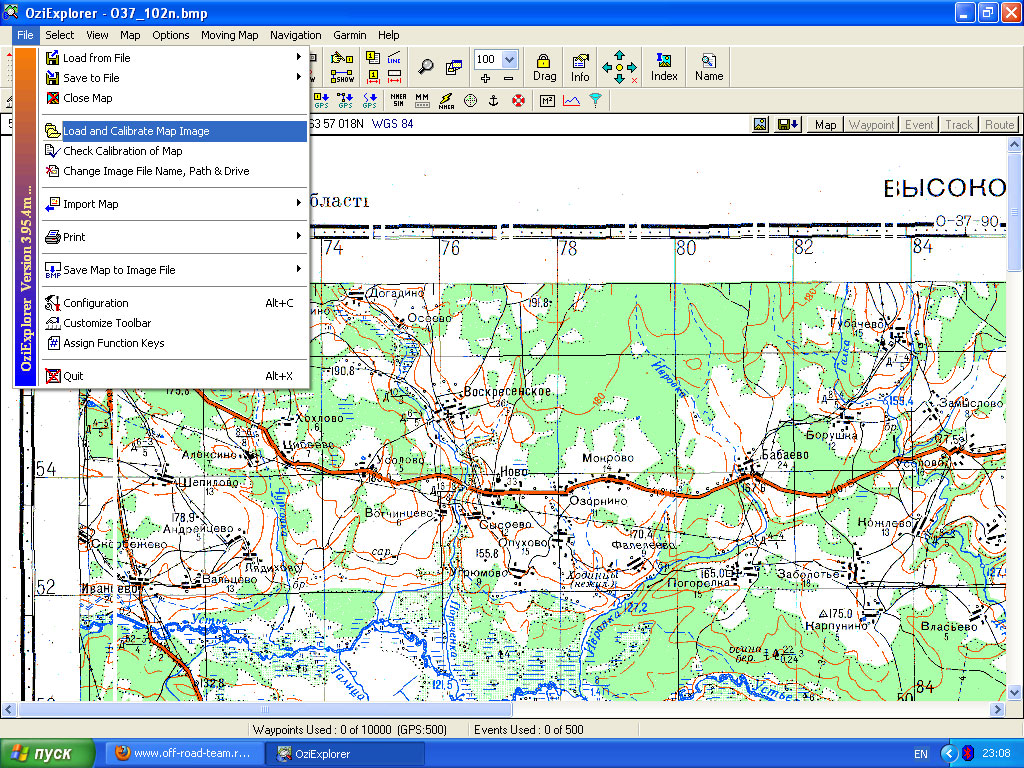
Task: Click the NMEA SIM simulator icon
Action: coord(398,100)
